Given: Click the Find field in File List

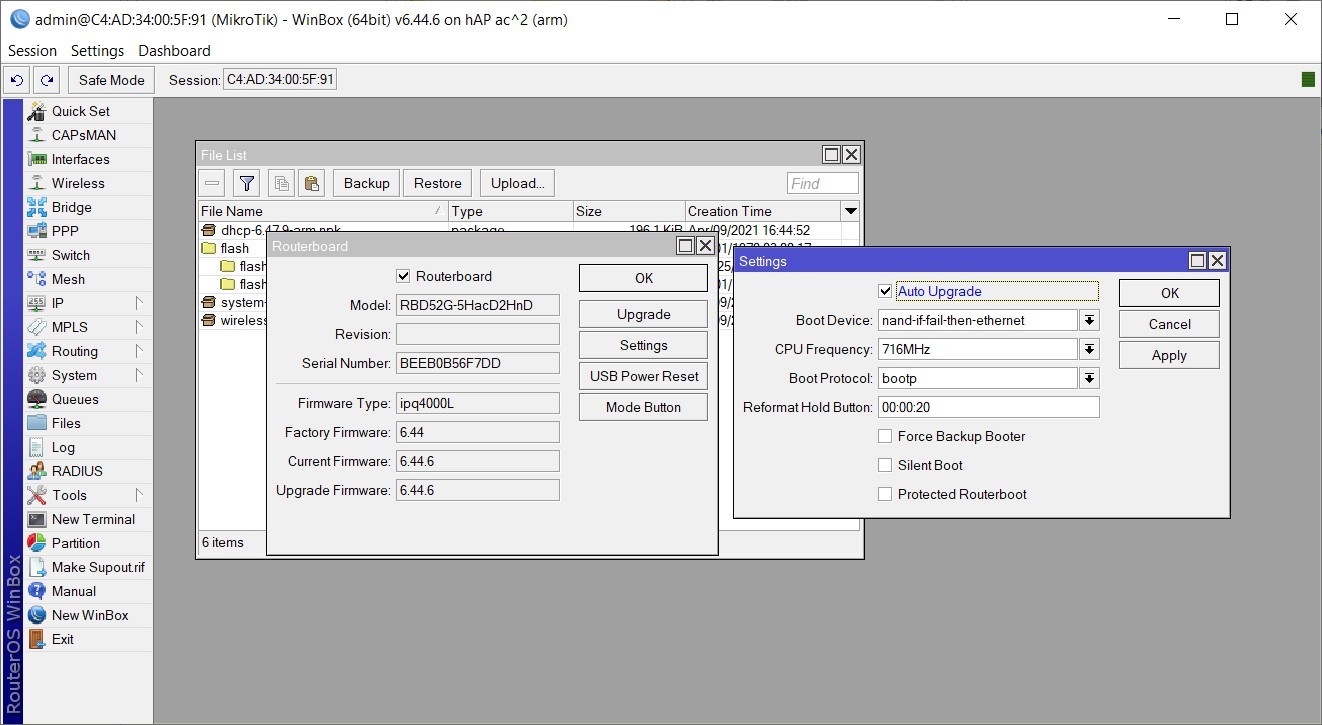Looking at the screenshot, I should pyautogui.click(x=823, y=183).
